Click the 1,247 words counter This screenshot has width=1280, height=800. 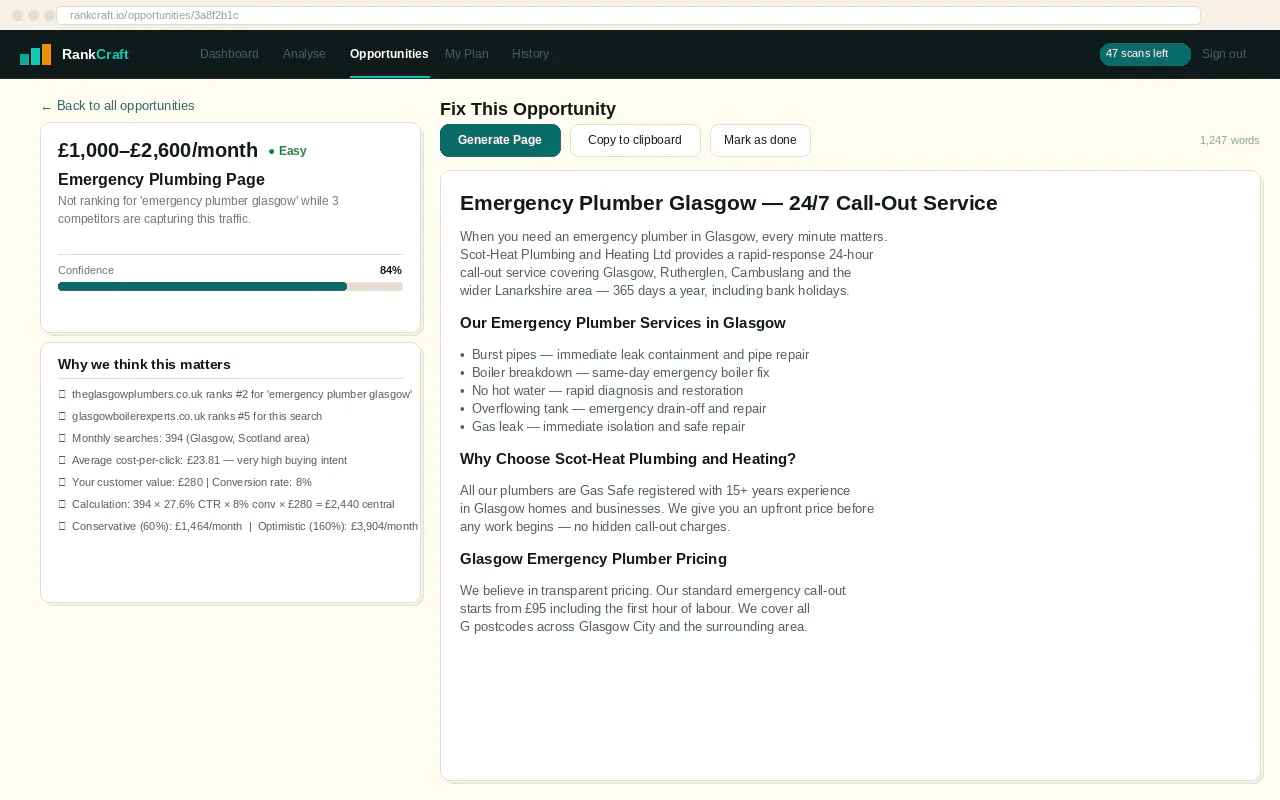point(1229,140)
